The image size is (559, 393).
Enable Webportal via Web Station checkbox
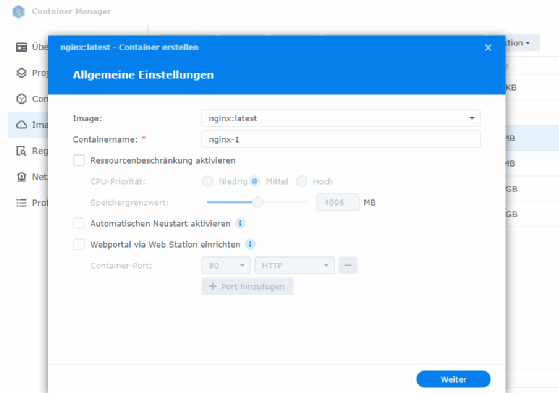pyautogui.click(x=79, y=244)
